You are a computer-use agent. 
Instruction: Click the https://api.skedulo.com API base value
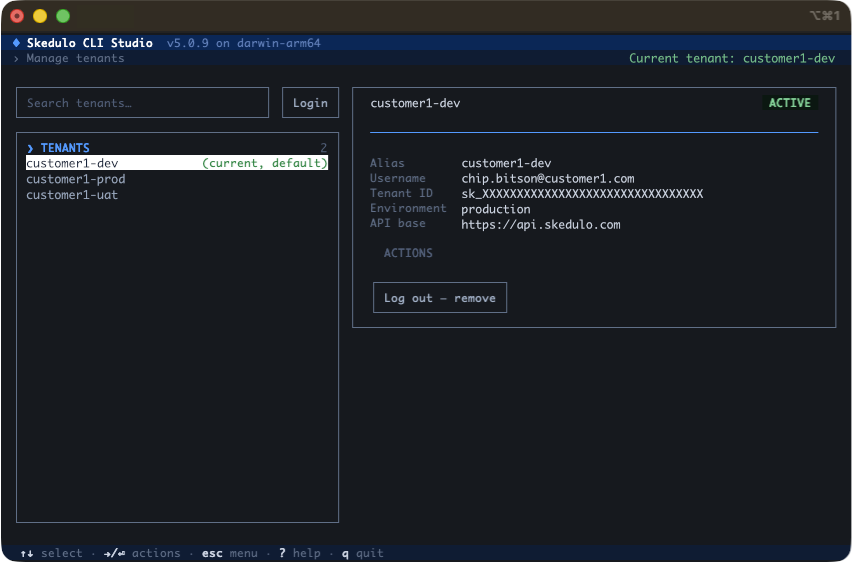541,224
